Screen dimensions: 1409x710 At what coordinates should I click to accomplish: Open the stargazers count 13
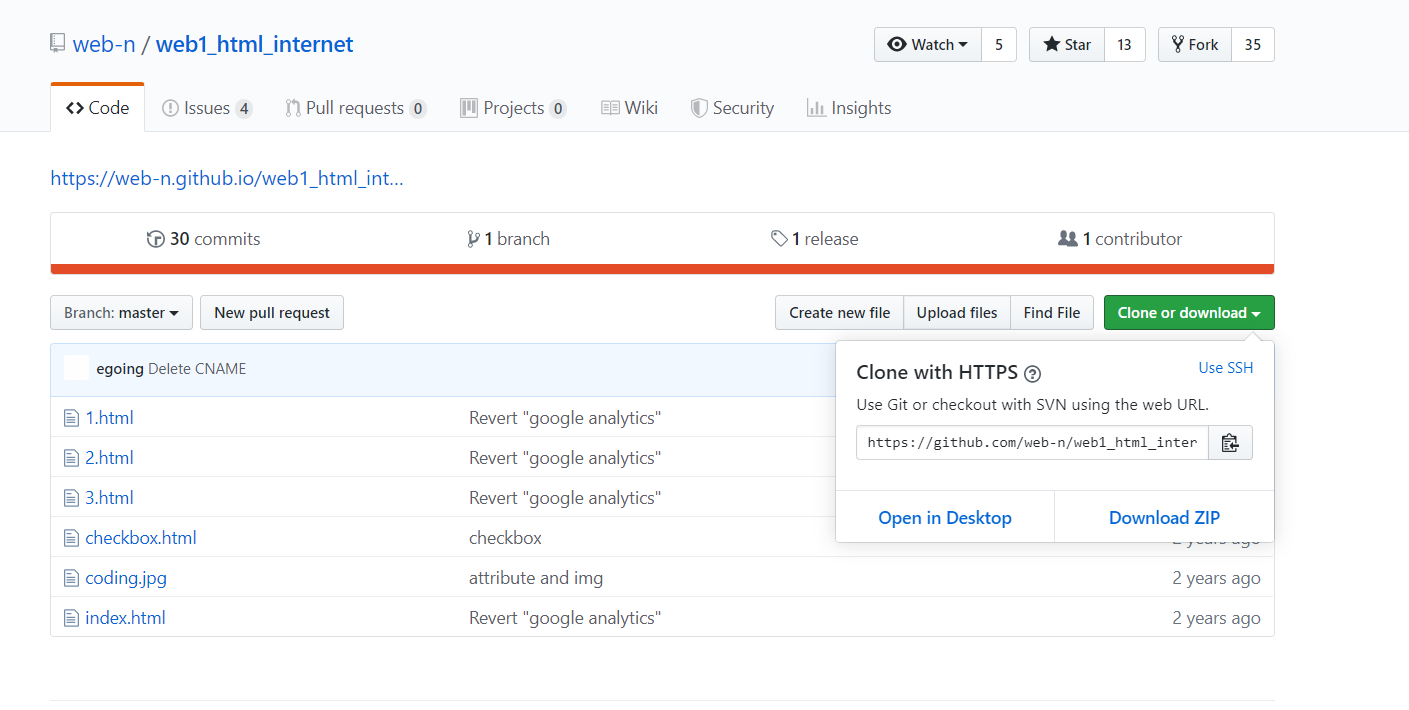[1124, 45]
